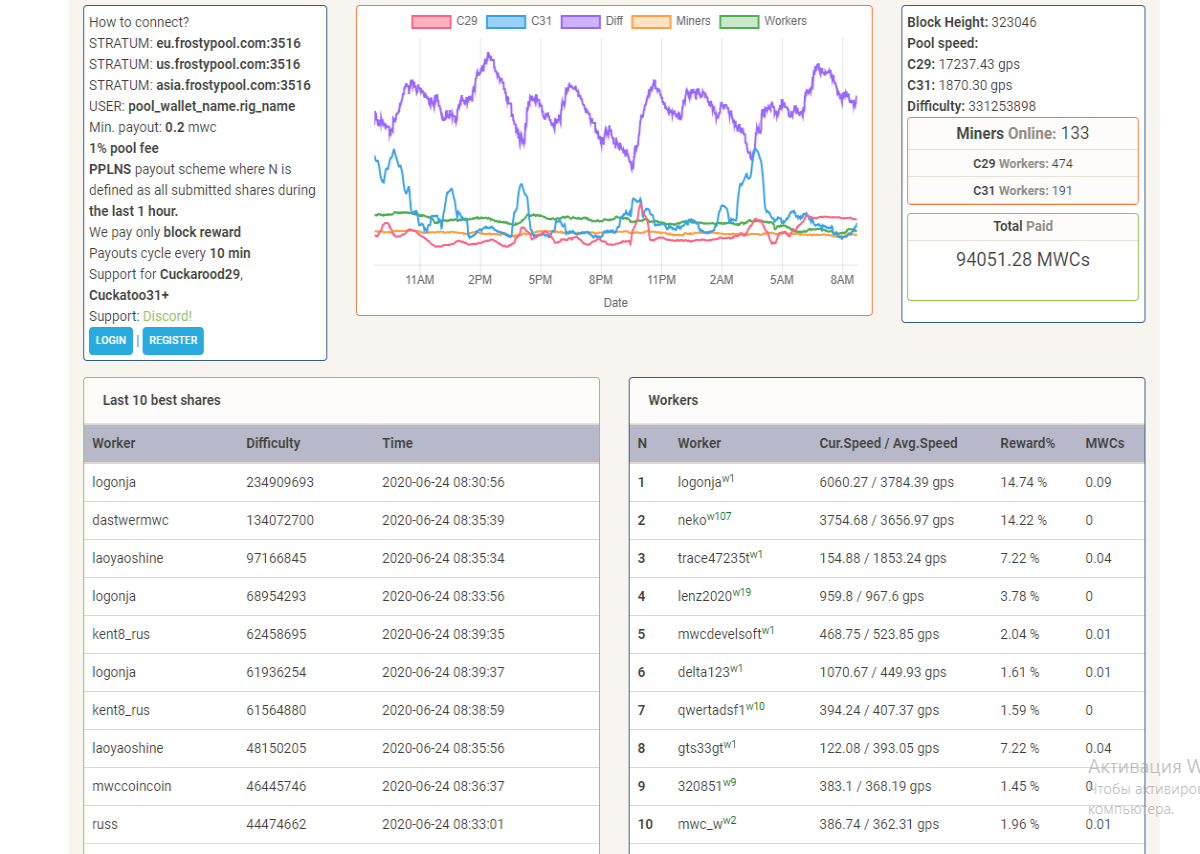Select worker logonja row in Workers table
The image size is (1200, 854).
(887, 482)
